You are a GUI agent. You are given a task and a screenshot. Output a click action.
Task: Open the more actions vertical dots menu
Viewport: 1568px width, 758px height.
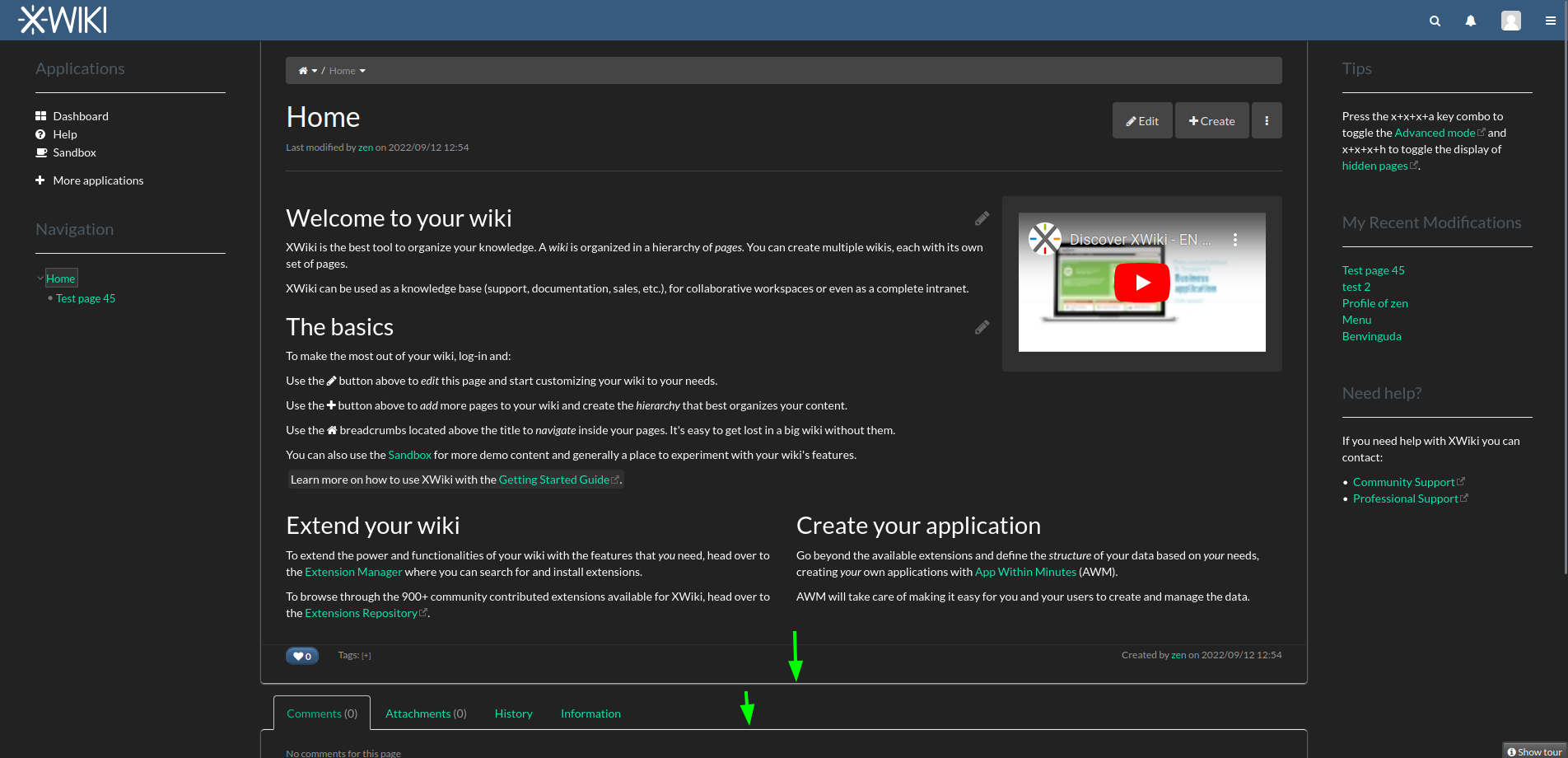point(1267,120)
